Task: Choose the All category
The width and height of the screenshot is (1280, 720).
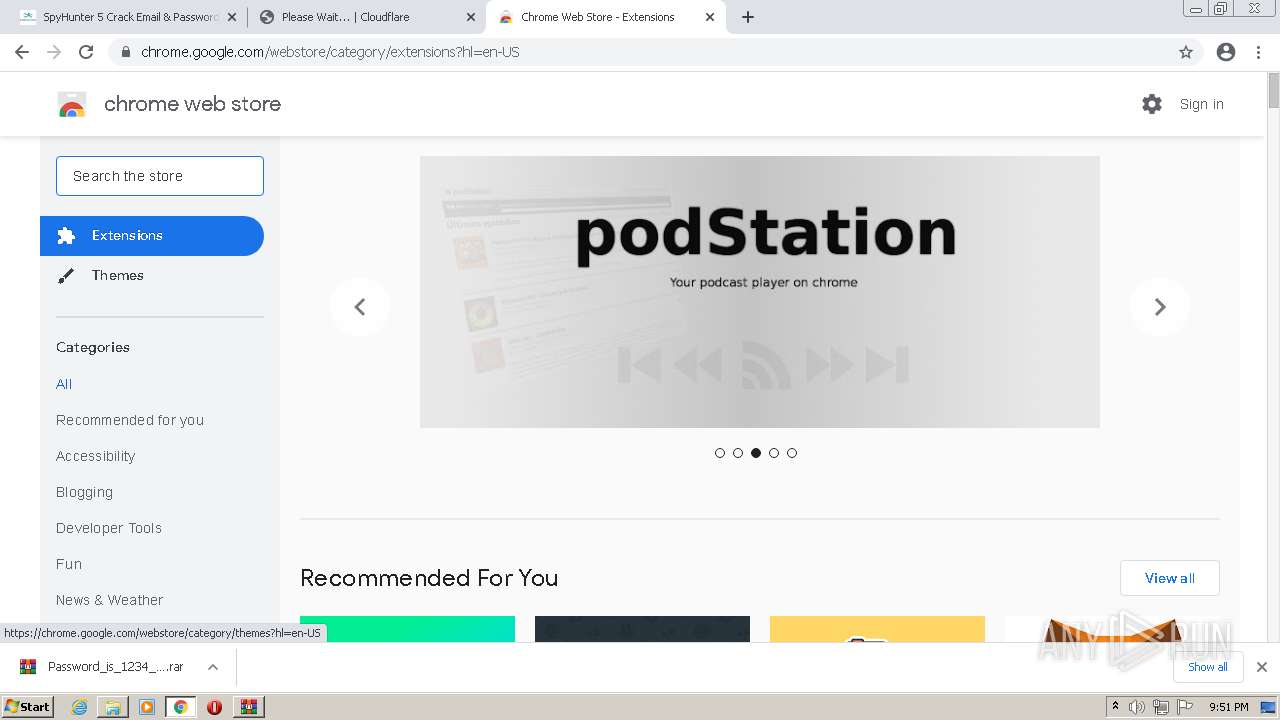Action: tap(64, 384)
